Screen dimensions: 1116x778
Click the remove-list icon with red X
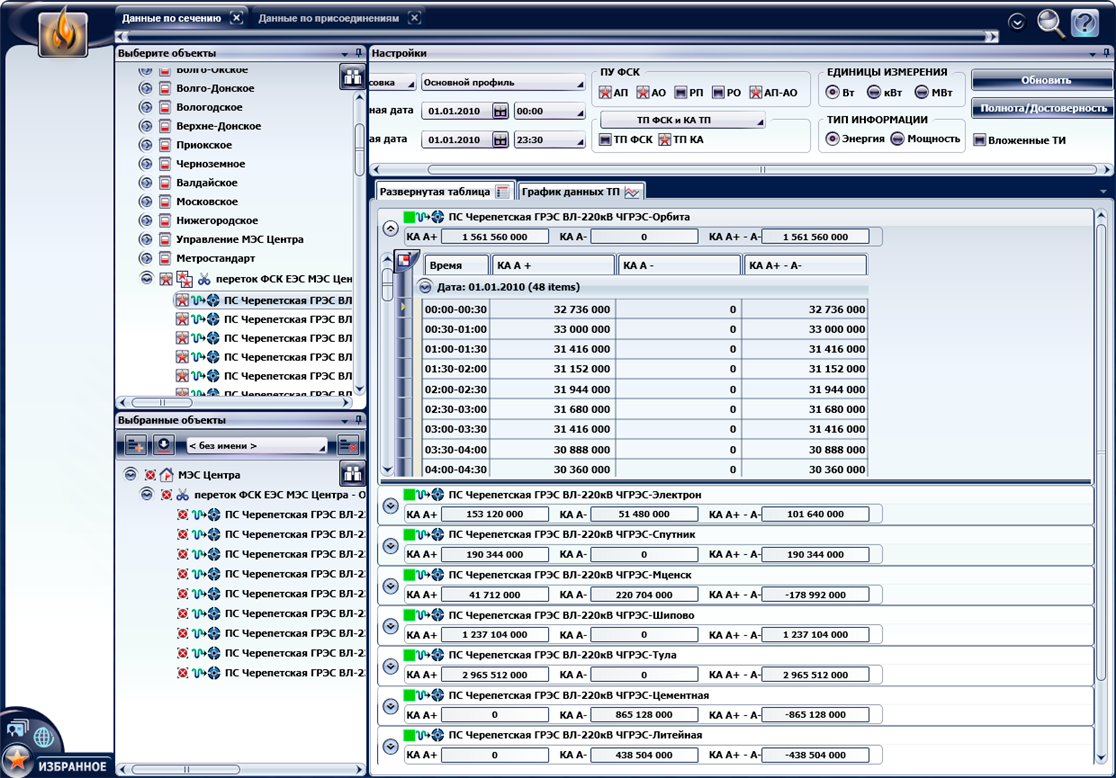coord(349,445)
